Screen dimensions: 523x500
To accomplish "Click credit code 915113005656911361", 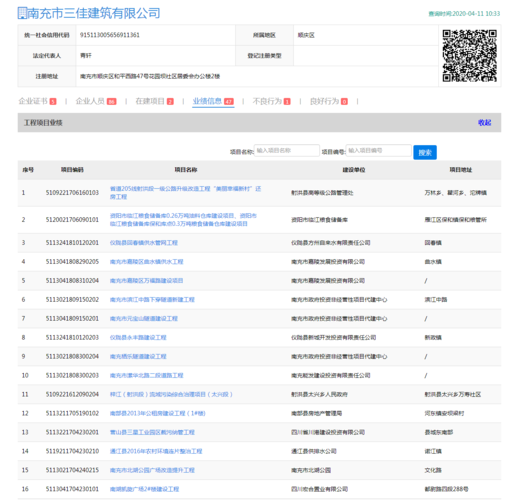I will [110, 35].
